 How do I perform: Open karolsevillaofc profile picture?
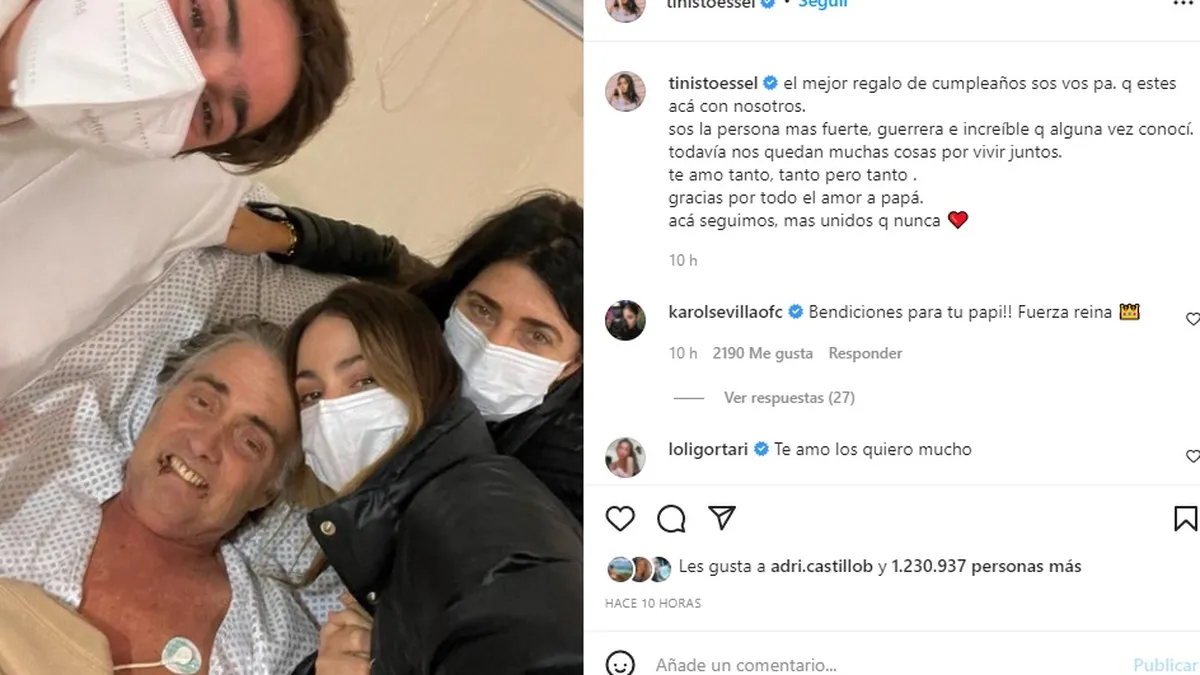tap(626, 320)
